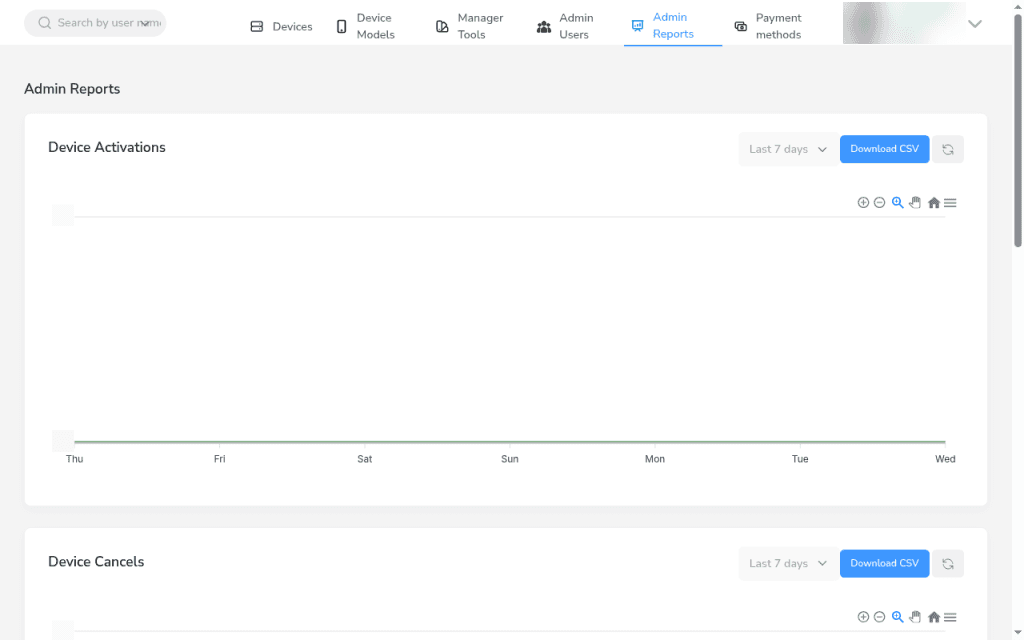Click the Admin Reports page title
Viewport: 1024px width, 640px height.
click(x=72, y=89)
